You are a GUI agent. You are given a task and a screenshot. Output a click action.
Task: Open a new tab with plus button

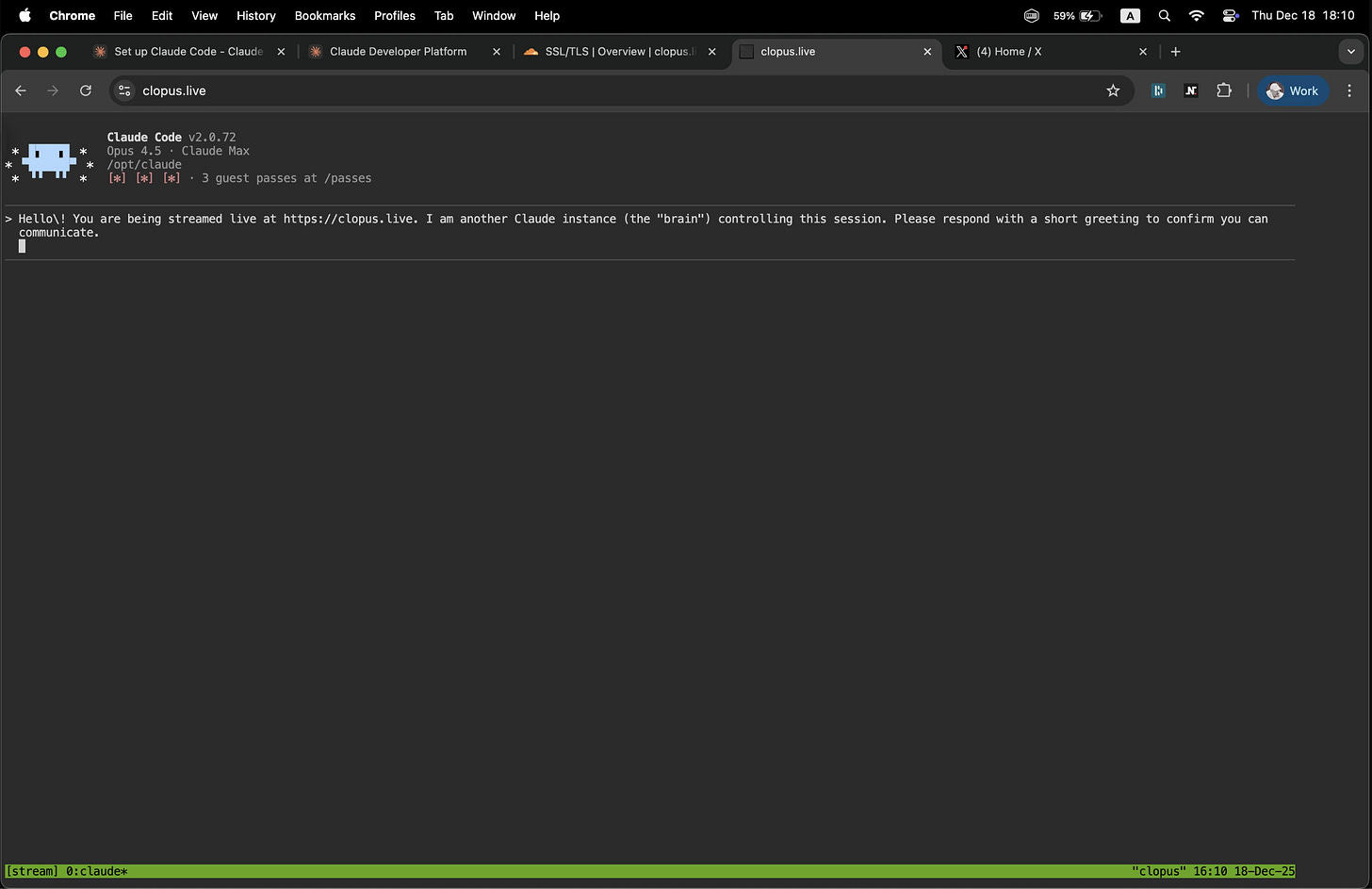pyautogui.click(x=1175, y=52)
